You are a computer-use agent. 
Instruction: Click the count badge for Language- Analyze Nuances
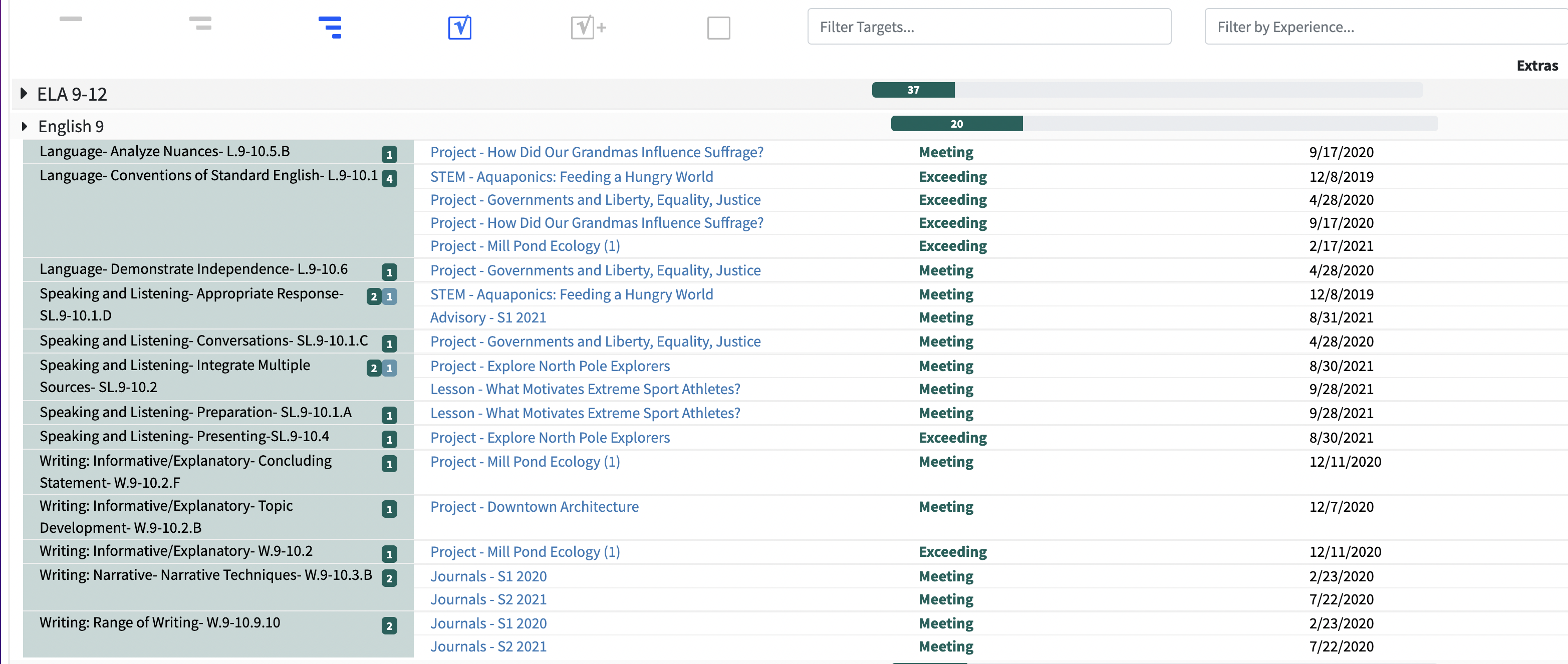tap(390, 155)
